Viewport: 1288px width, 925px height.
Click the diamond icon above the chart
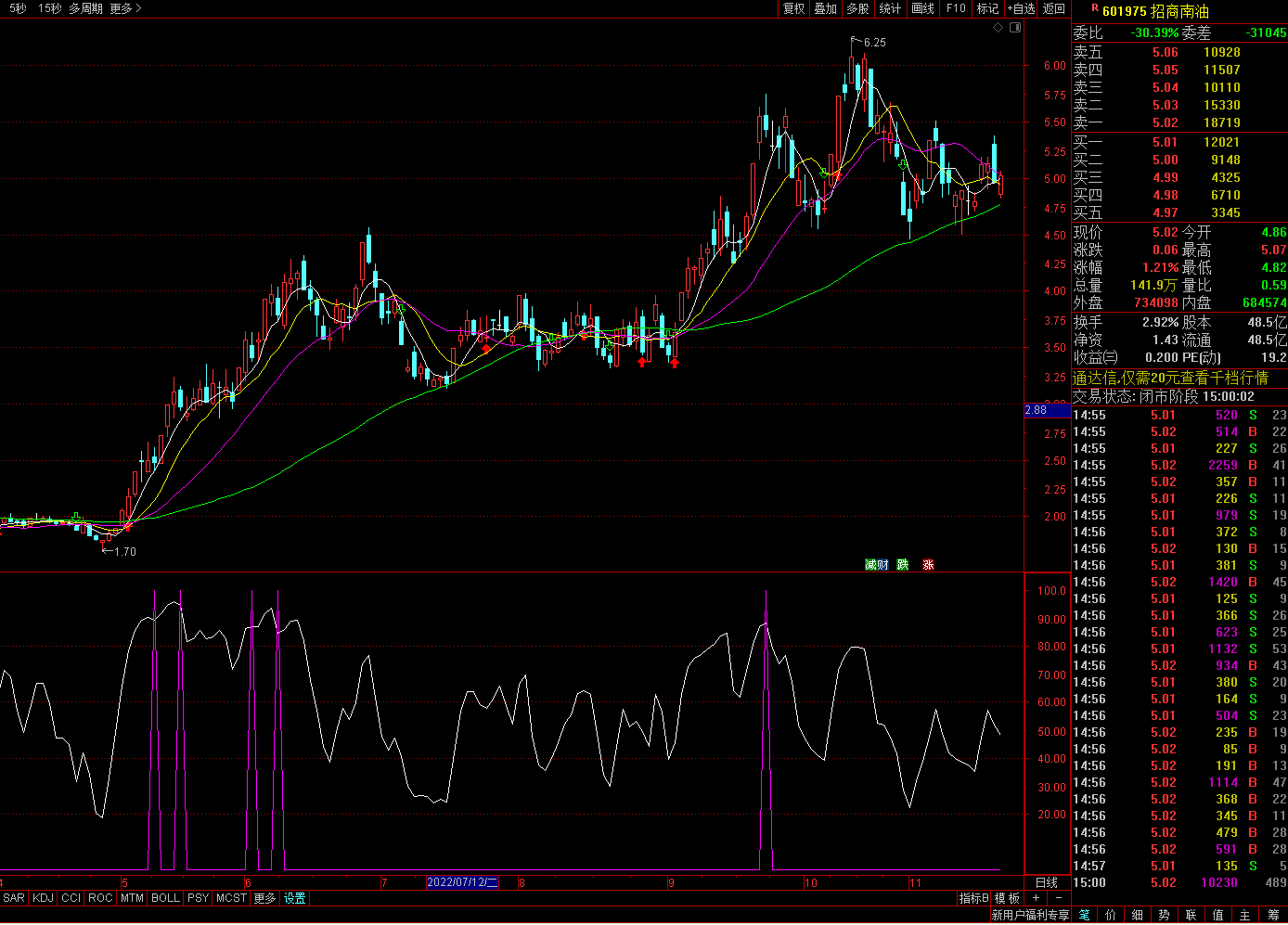(x=998, y=27)
